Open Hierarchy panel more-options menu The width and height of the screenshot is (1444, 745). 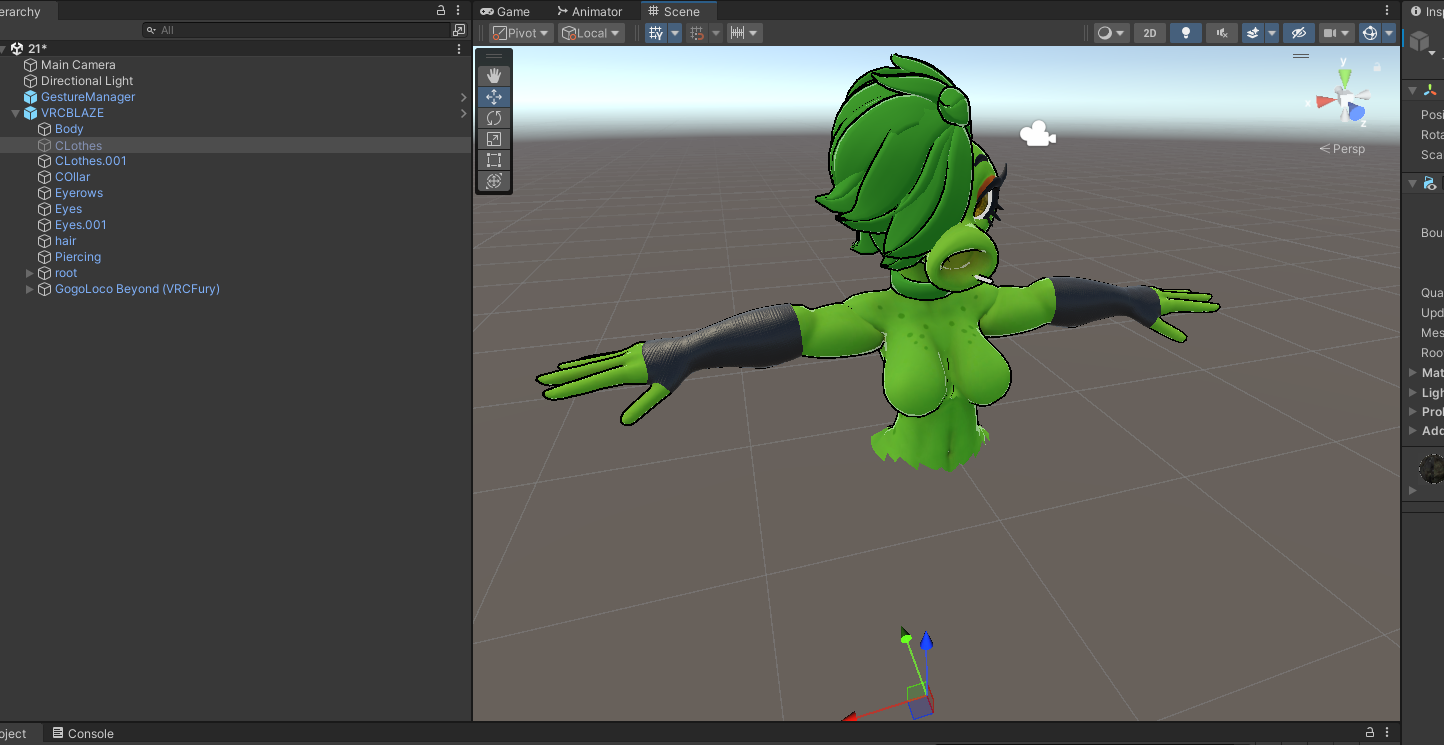tap(459, 10)
